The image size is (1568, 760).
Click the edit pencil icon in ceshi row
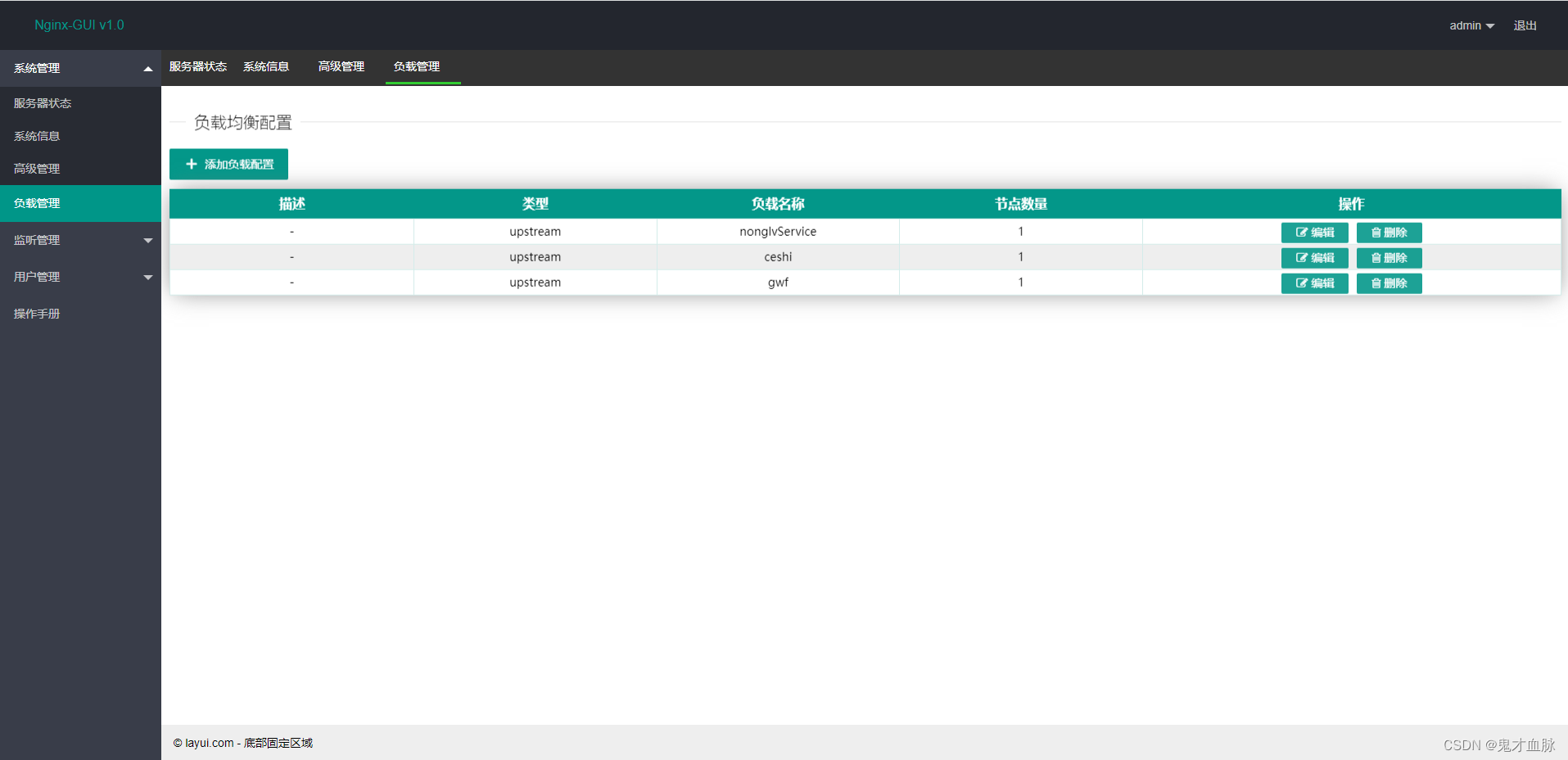pos(1301,258)
